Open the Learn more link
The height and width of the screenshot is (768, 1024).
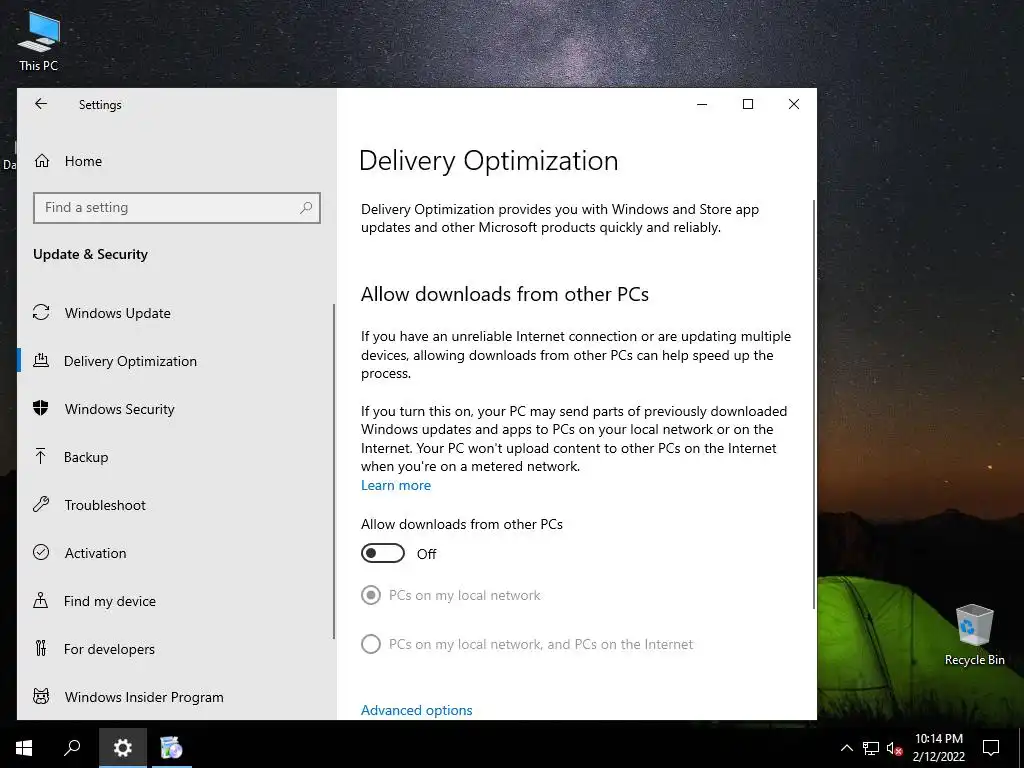point(396,485)
